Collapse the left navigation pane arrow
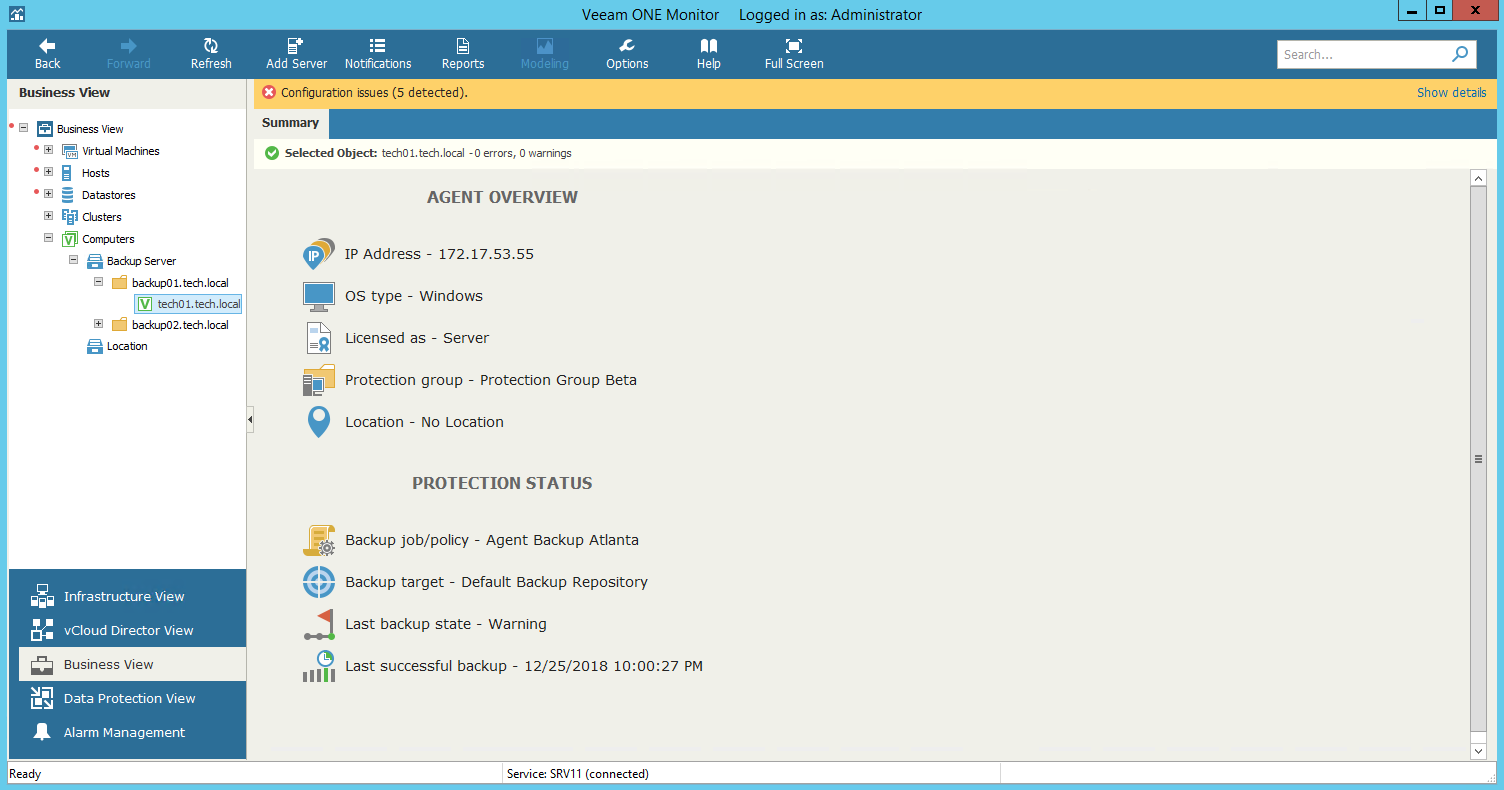This screenshot has width=1504, height=790. point(250,420)
